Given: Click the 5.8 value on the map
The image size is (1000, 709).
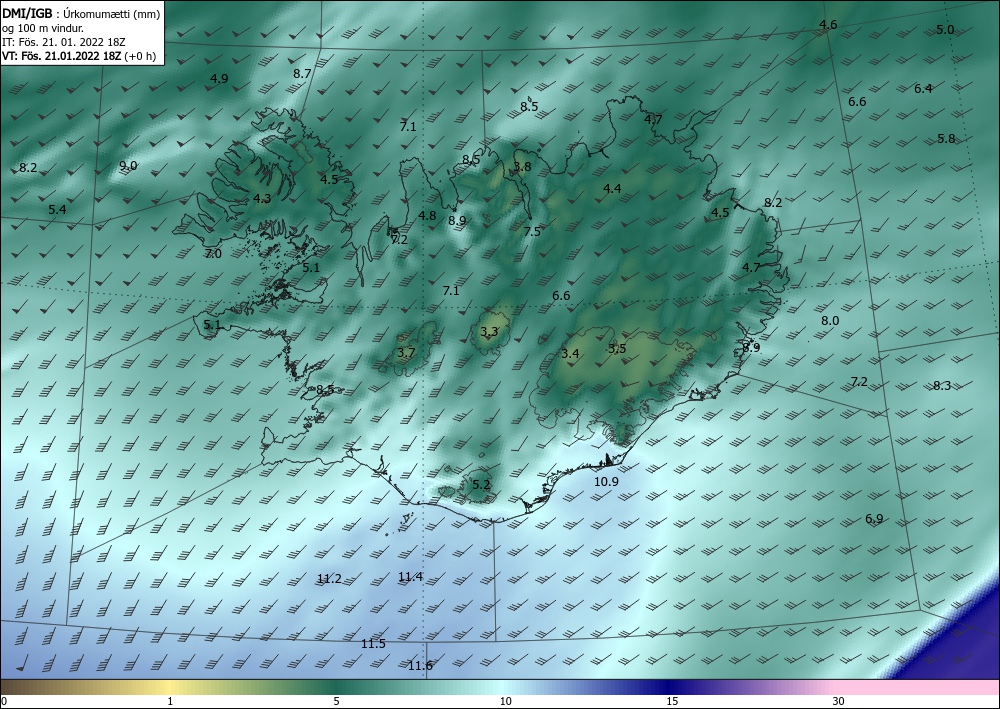Looking at the screenshot, I should 946,139.
